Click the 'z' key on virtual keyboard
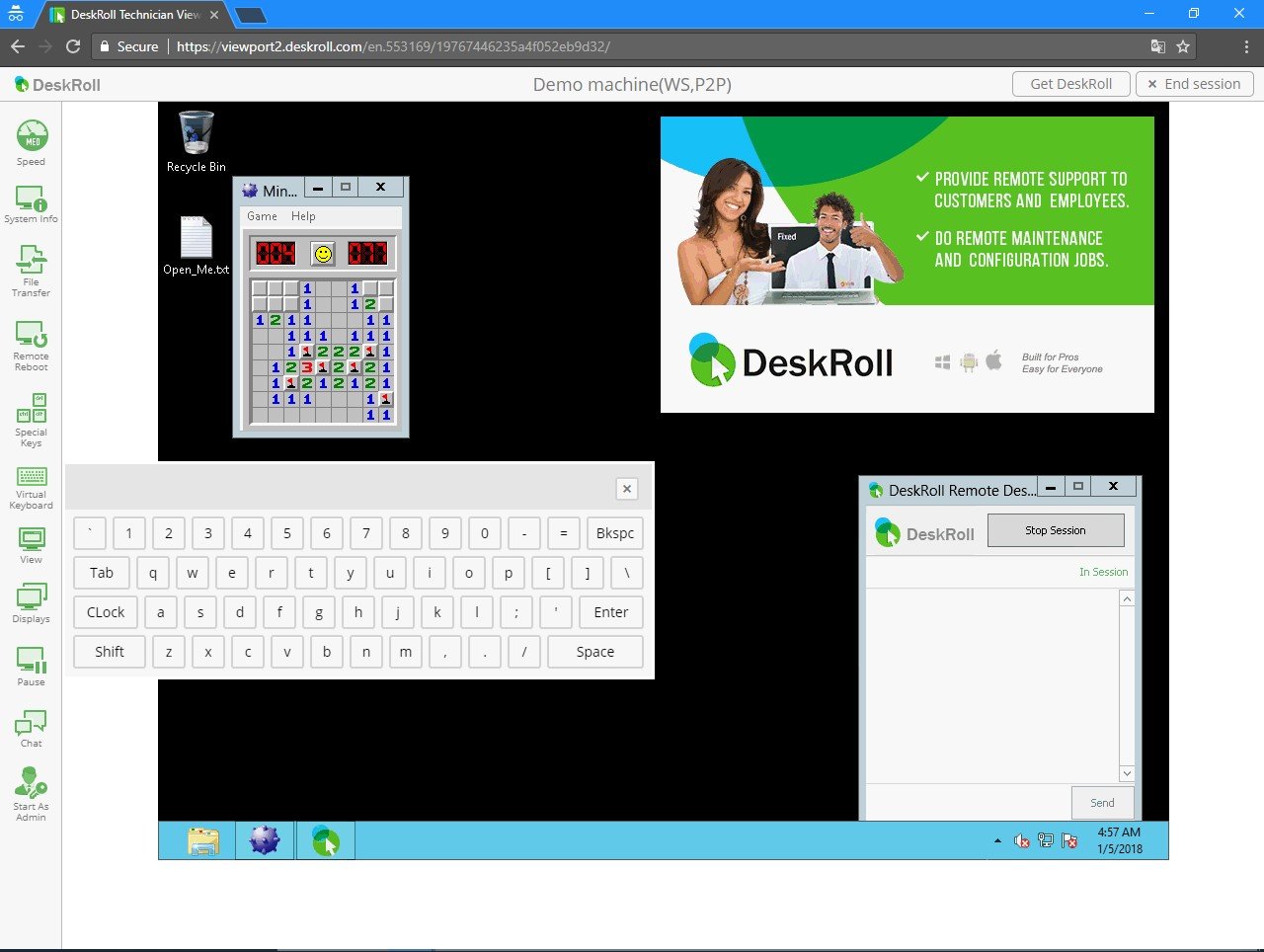The width and height of the screenshot is (1264, 952). pyautogui.click(x=169, y=652)
